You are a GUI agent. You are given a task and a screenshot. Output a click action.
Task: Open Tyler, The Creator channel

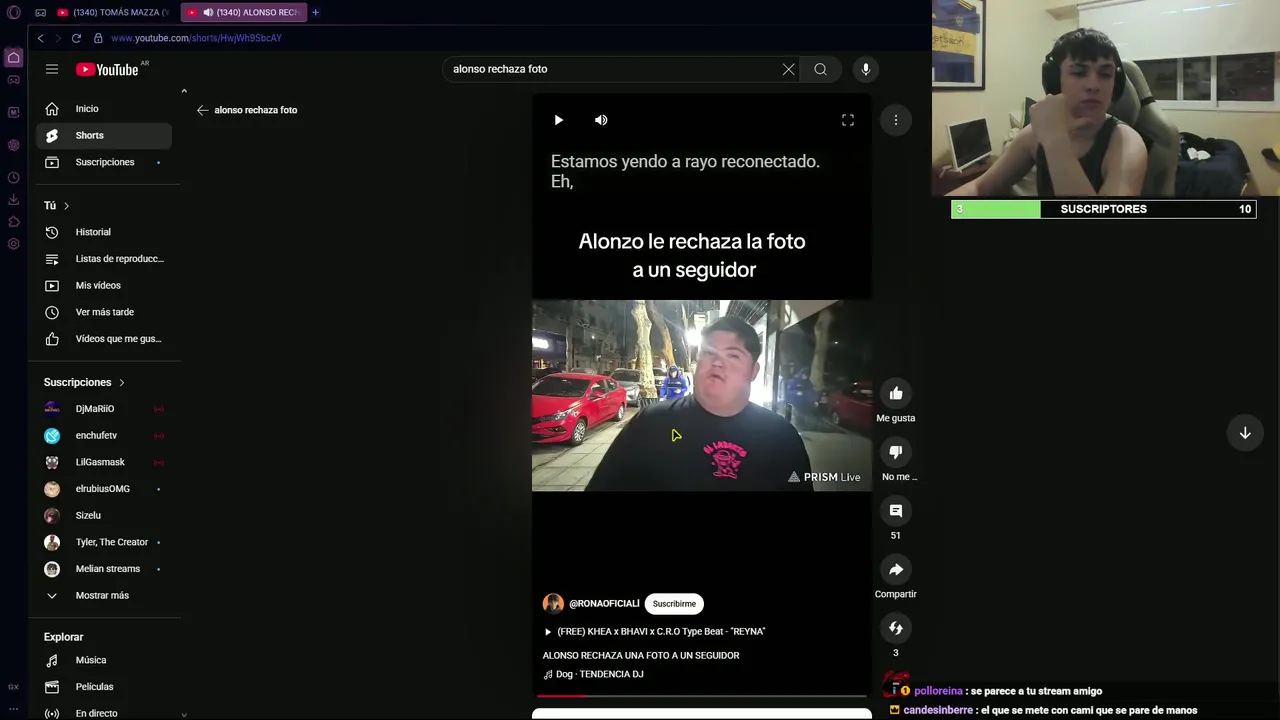pyautogui.click(x=104, y=542)
